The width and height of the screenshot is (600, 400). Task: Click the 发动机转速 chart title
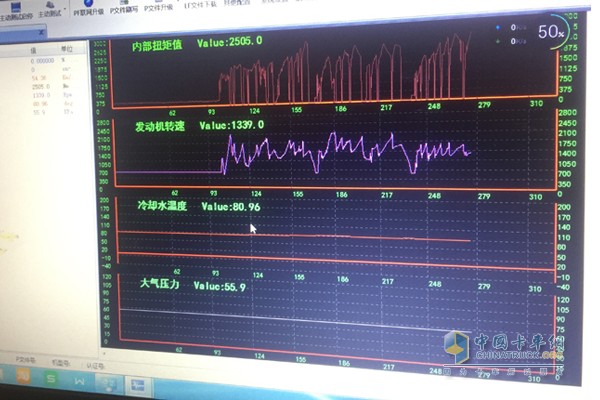coord(162,126)
